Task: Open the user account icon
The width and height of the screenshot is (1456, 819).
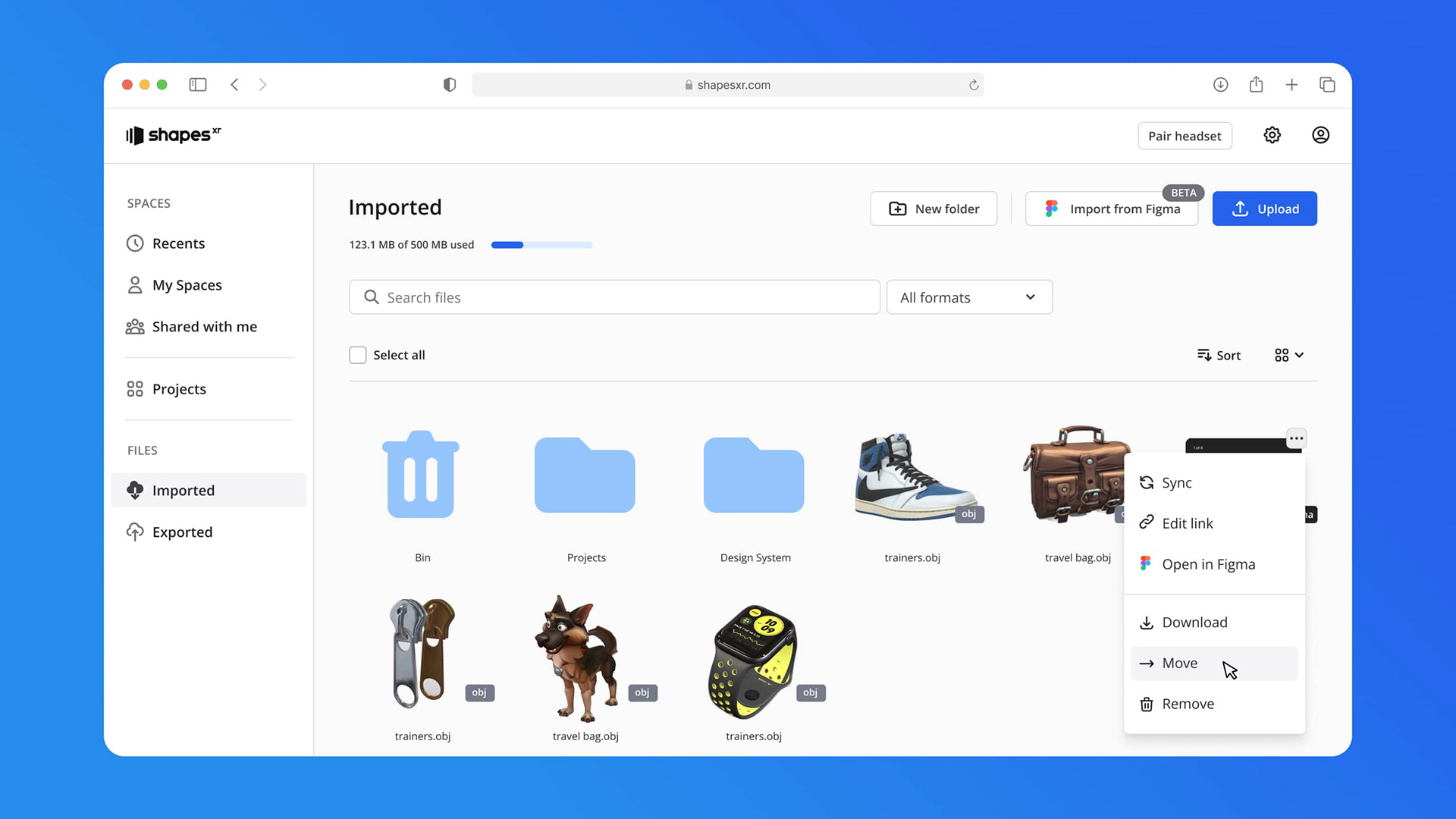Action: tap(1320, 135)
